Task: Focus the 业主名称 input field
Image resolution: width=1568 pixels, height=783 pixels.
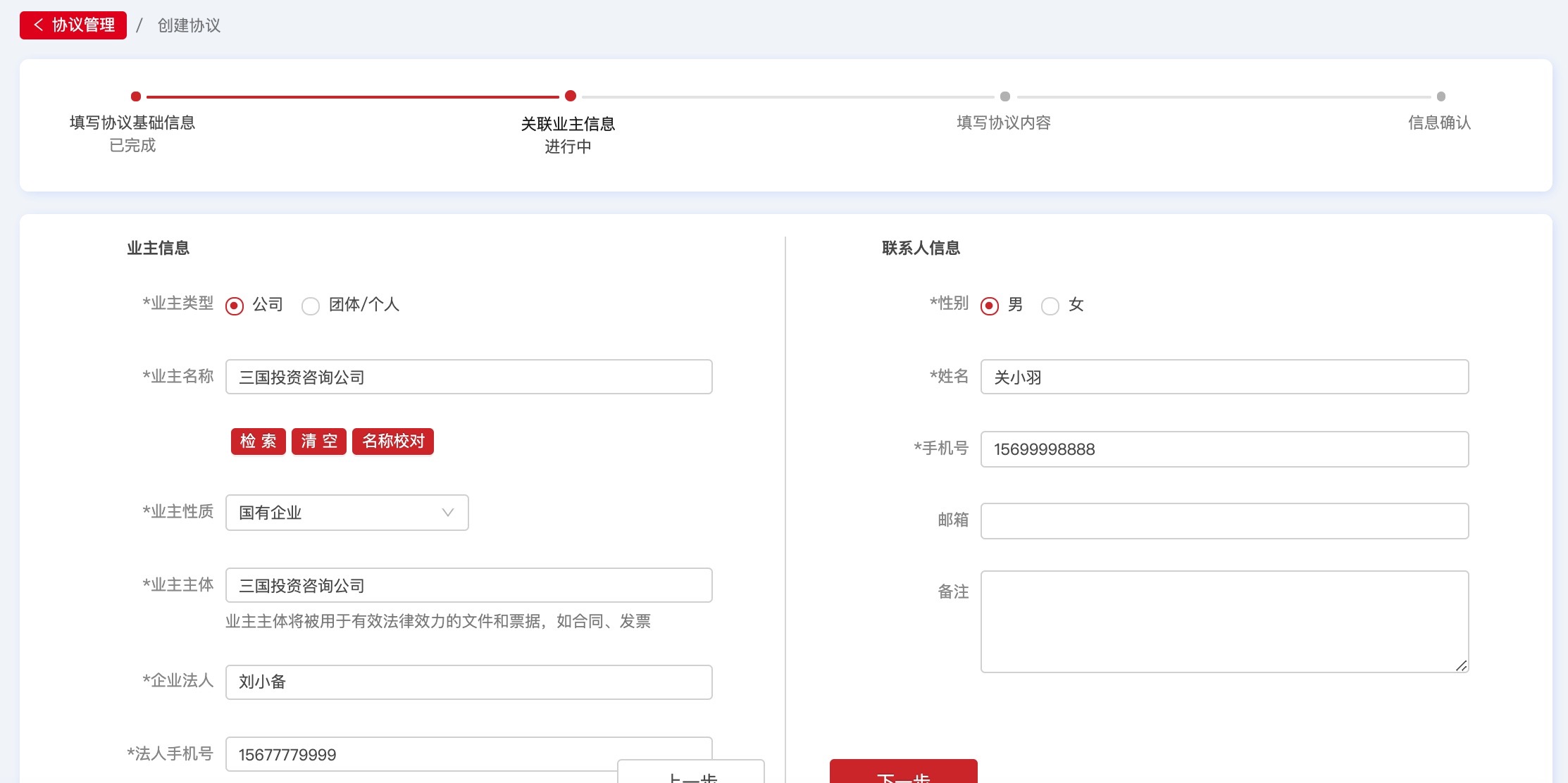Action: coord(468,377)
